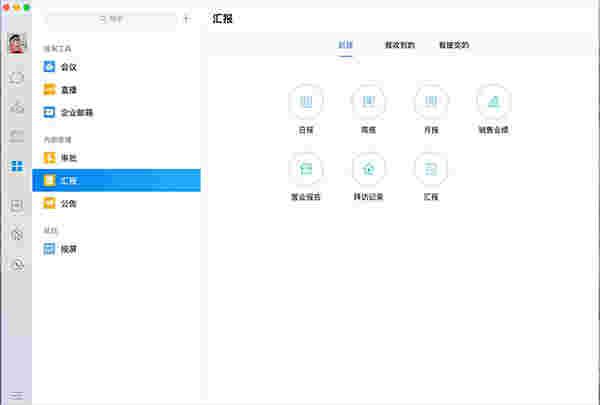Open 会议 in the tools list
Image resolution: width=600 pixels, height=405 pixels.
click(x=70, y=67)
